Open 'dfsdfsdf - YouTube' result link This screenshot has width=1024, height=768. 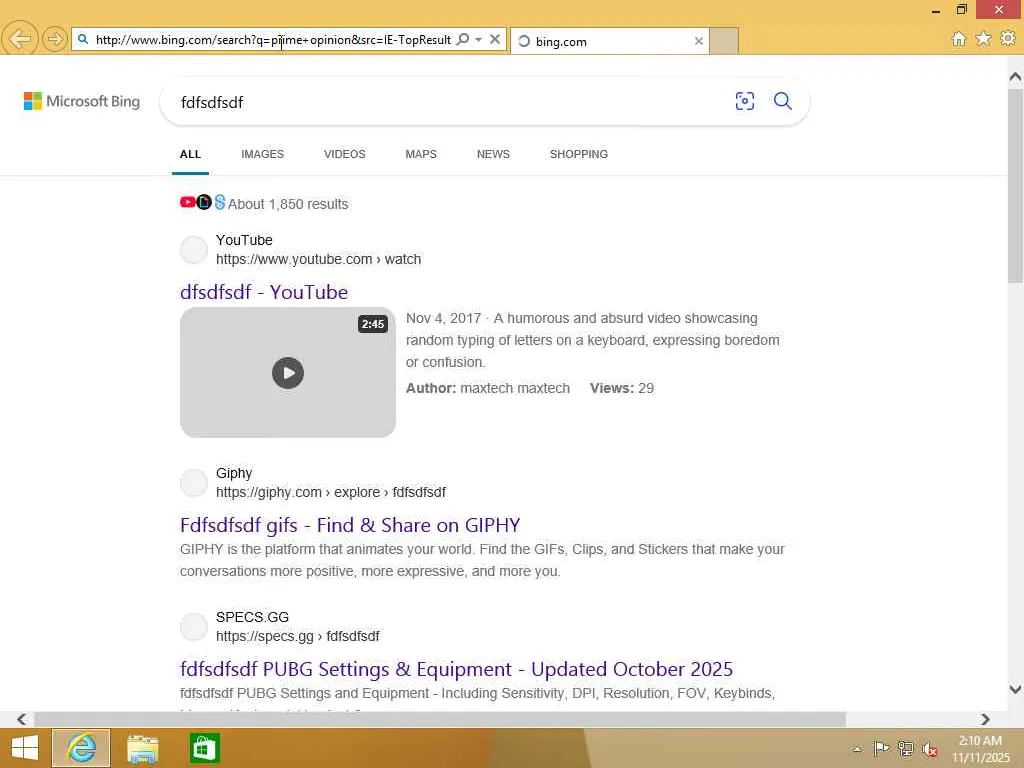pos(264,292)
